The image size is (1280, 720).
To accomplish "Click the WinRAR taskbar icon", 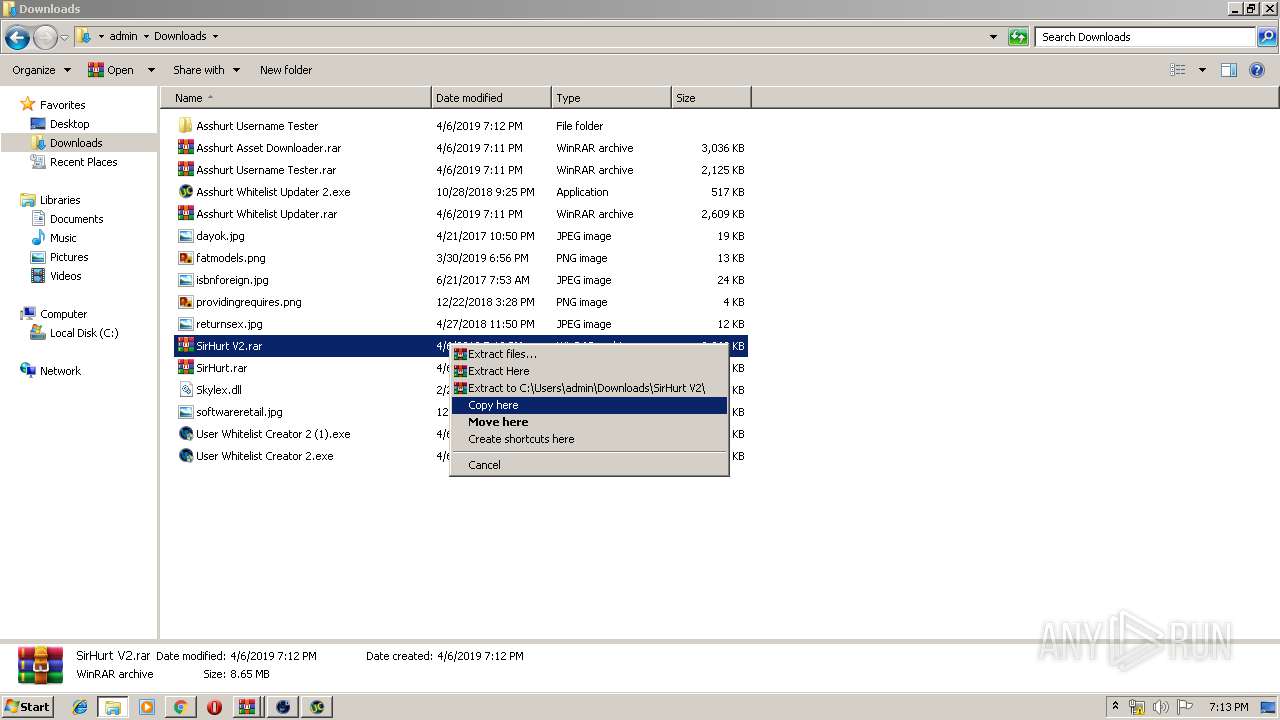I will (x=247, y=707).
